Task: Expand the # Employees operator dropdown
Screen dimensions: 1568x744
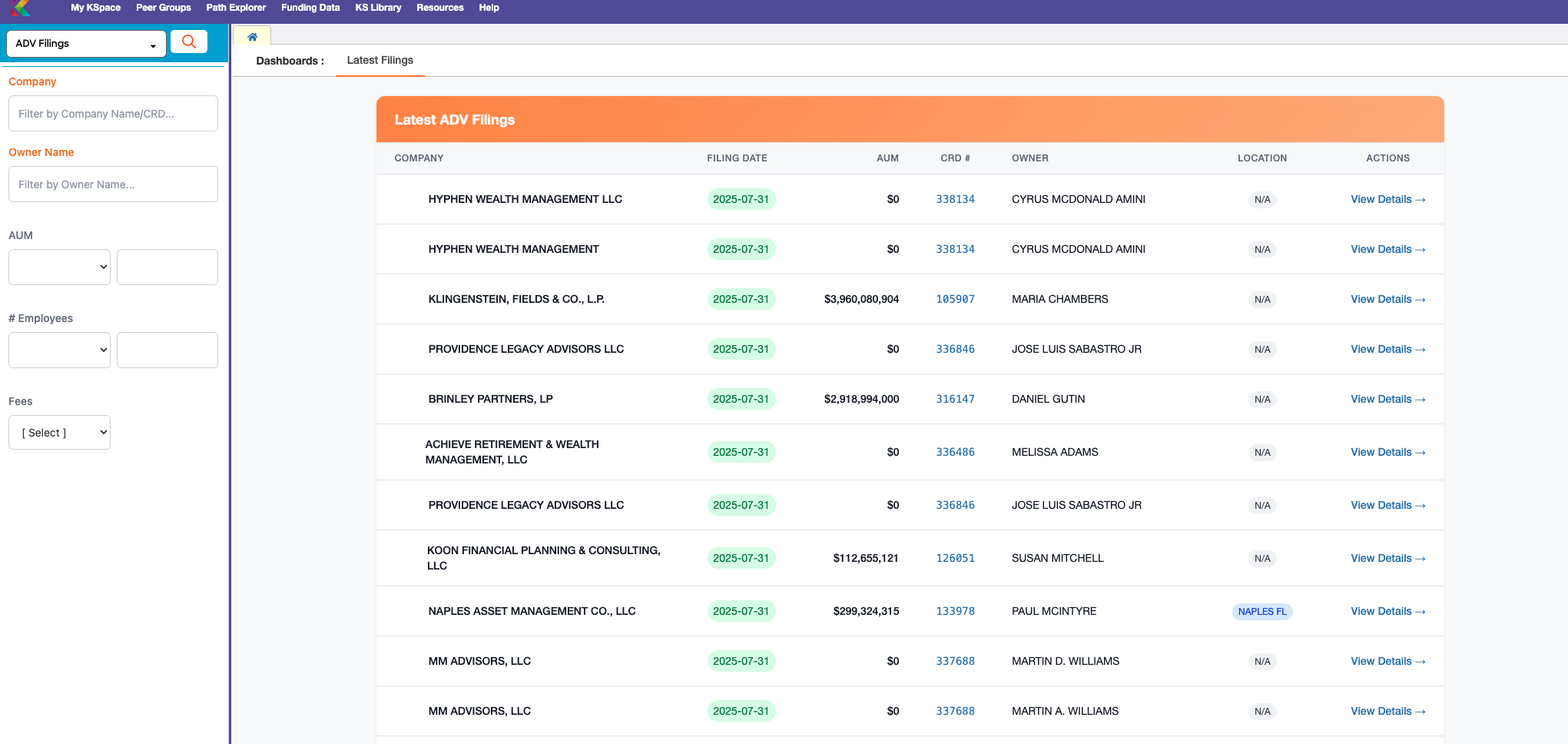Action: tap(59, 350)
